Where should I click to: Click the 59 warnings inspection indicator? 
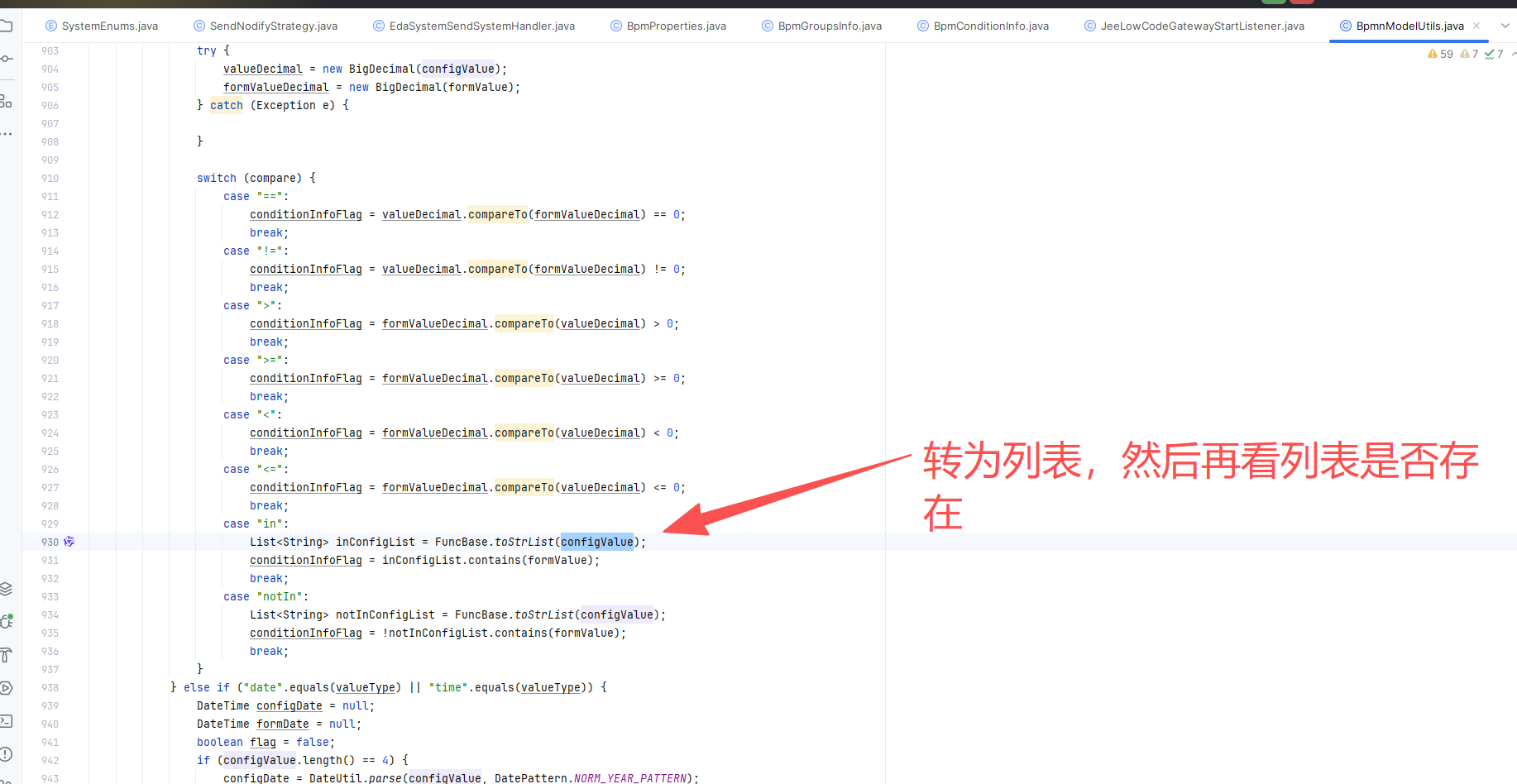(x=1440, y=54)
